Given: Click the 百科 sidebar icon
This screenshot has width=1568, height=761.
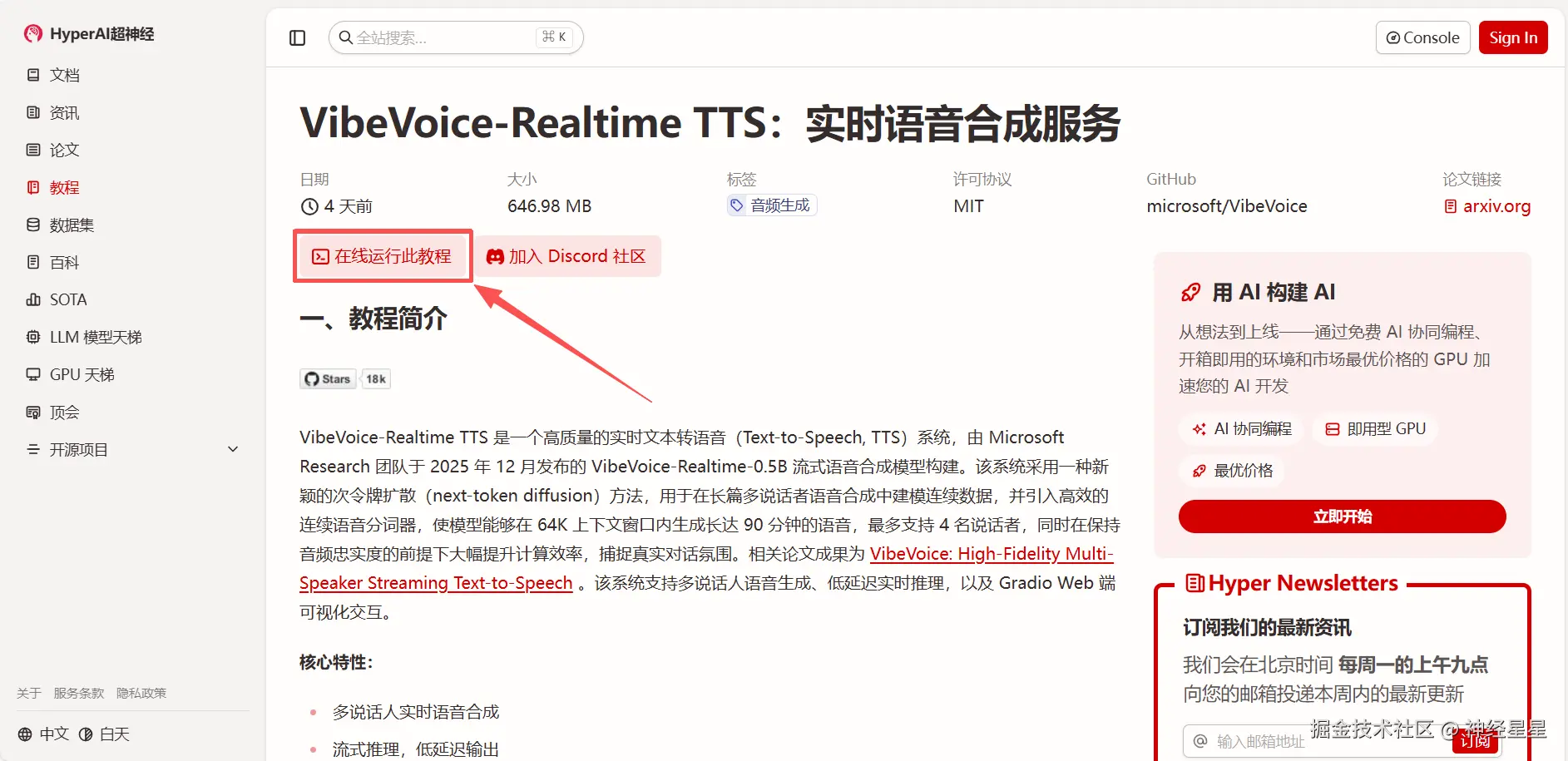Looking at the screenshot, I should coord(33,262).
